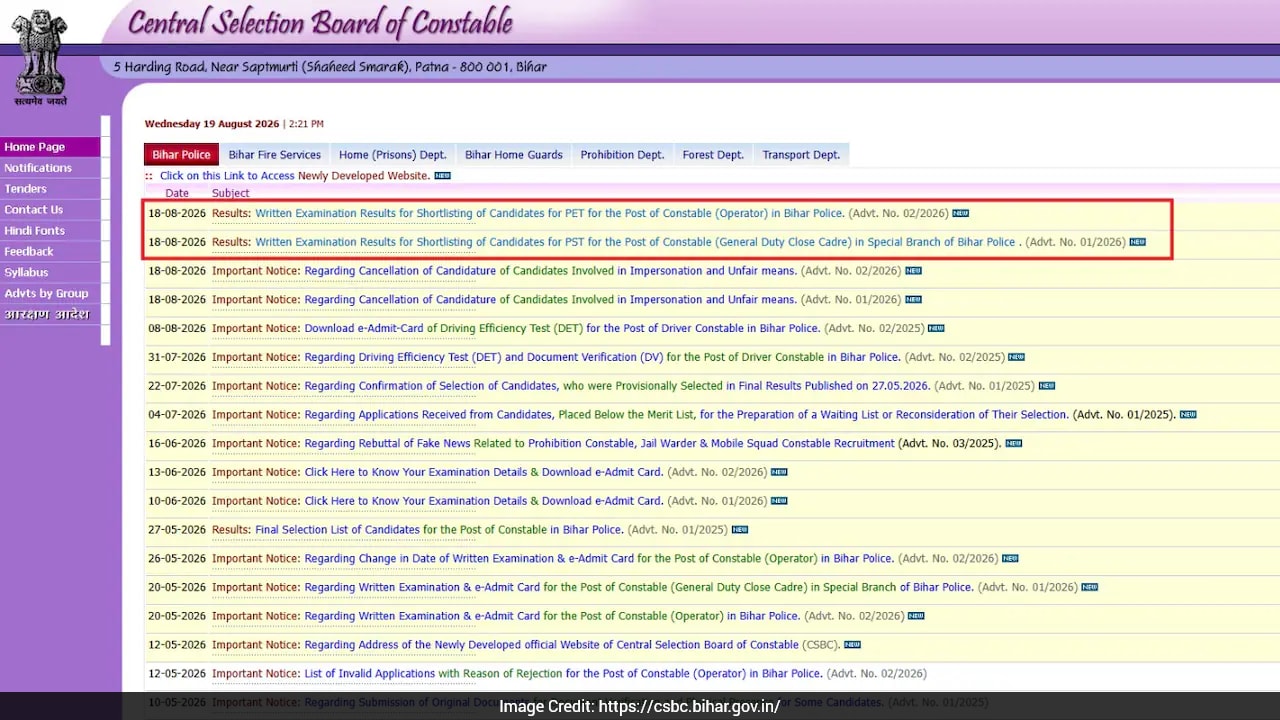The image size is (1280, 720).
Task: Click the NEW badge on the Final Selection List row
Action: point(739,530)
